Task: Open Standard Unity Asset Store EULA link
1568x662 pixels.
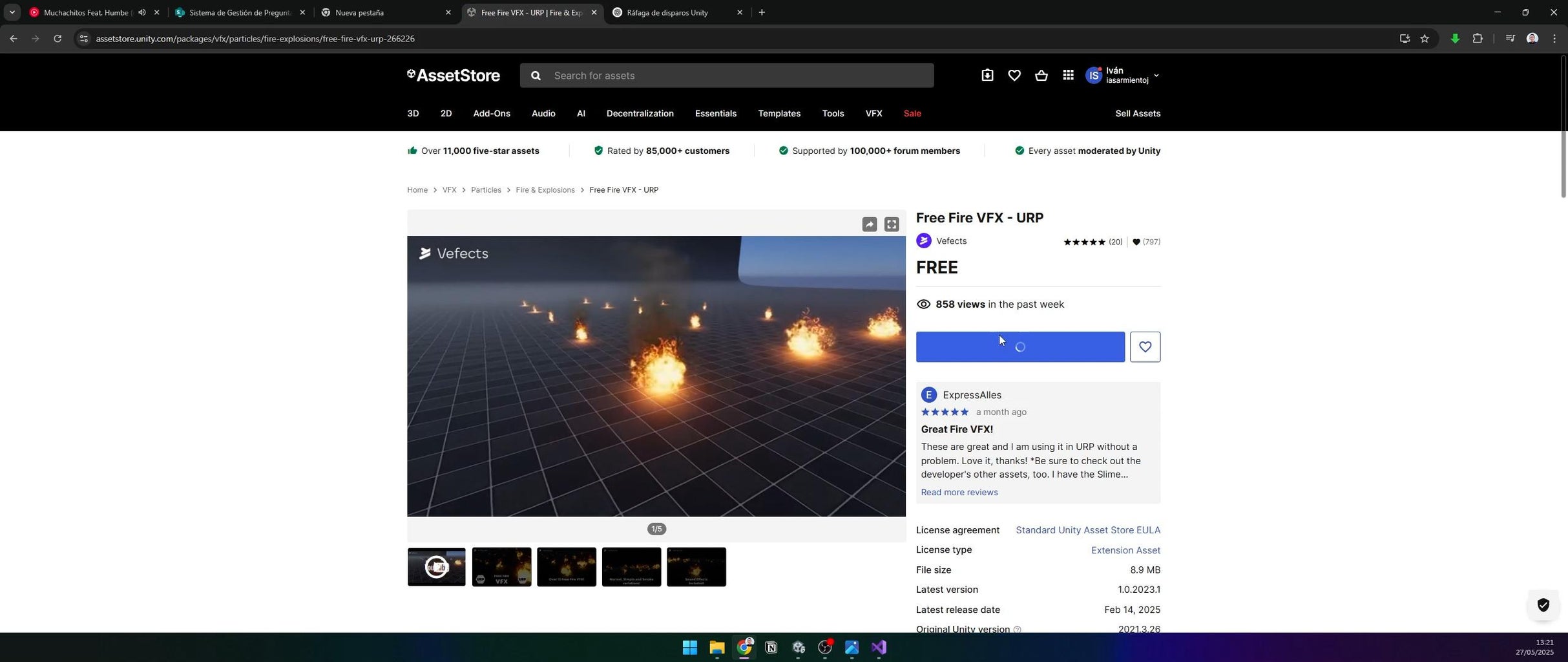Action: [x=1088, y=530]
